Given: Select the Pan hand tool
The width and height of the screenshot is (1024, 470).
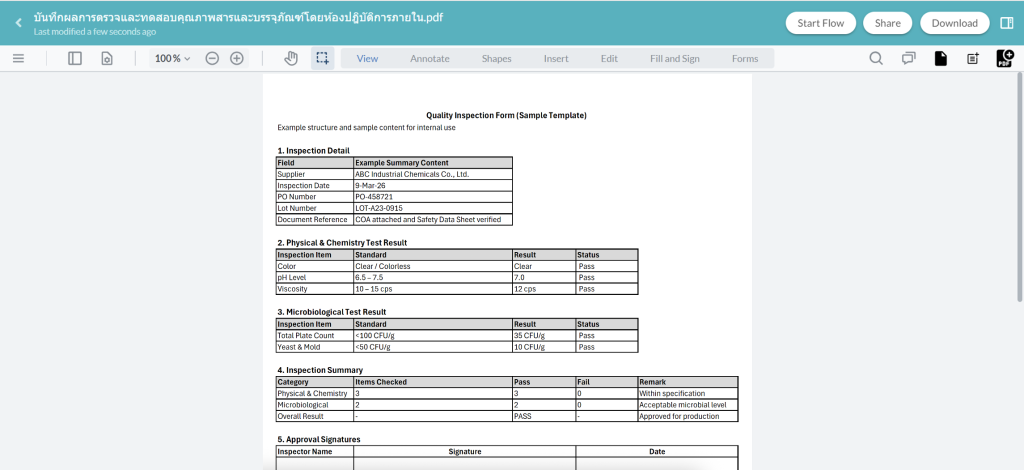Looking at the screenshot, I should (x=291, y=58).
